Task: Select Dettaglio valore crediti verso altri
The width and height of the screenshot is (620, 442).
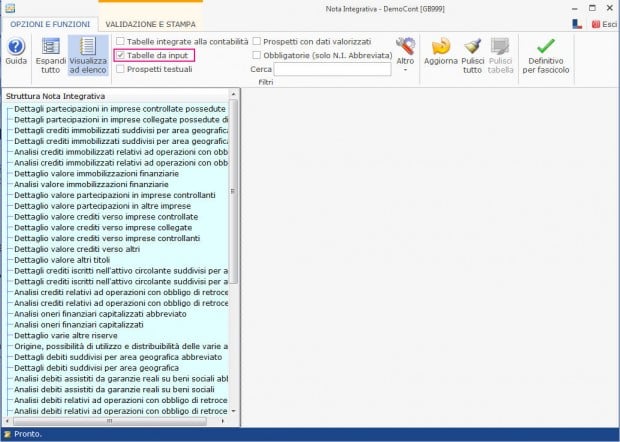Action: tap(77, 249)
